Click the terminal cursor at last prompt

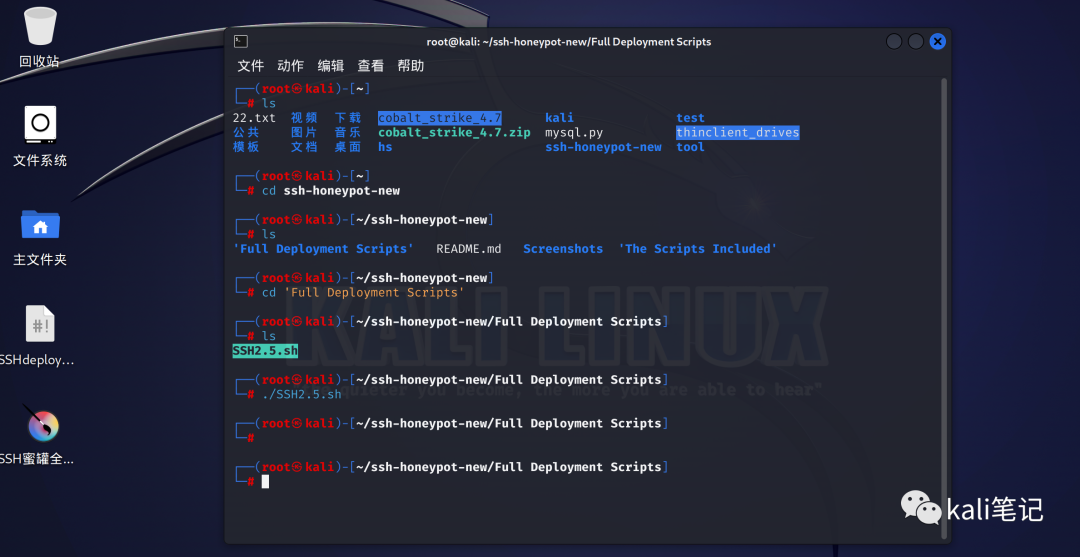click(x=265, y=481)
